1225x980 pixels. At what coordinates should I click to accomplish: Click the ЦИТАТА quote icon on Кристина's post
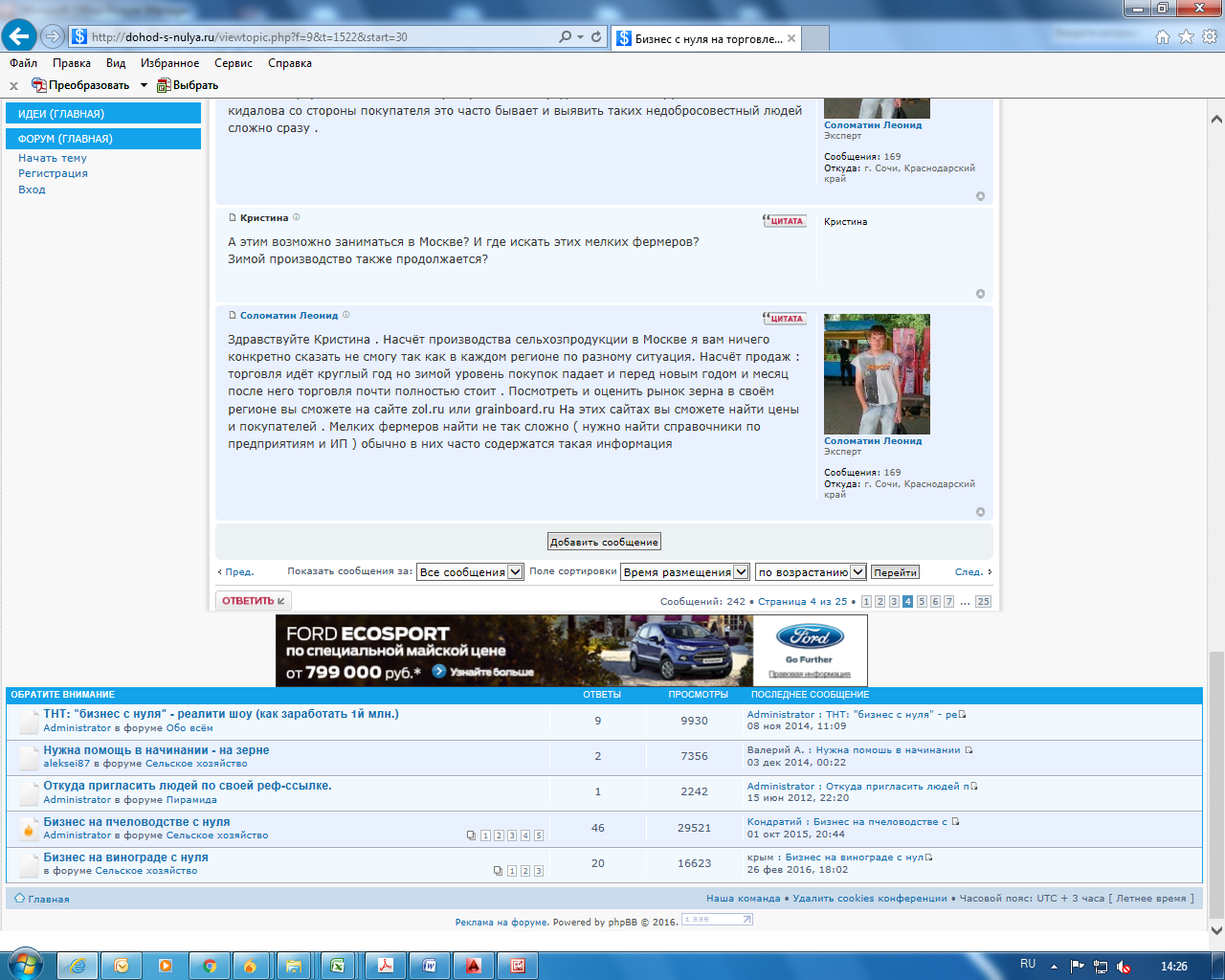point(784,221)
